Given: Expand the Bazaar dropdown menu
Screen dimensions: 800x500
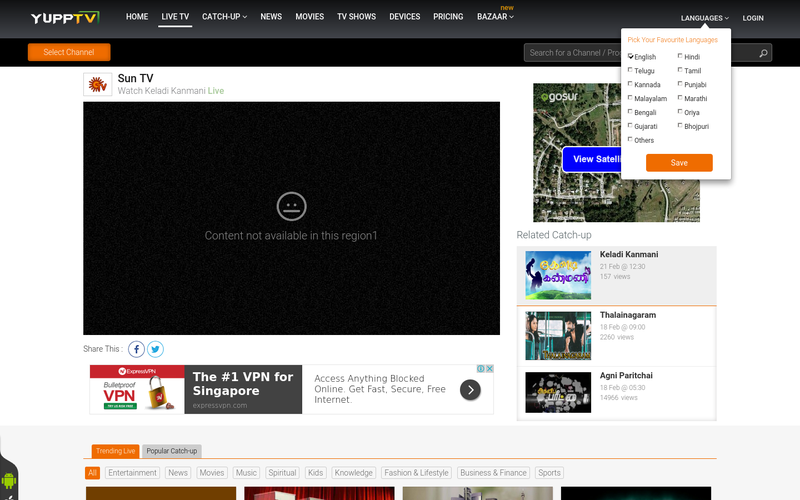Looking at the screenshot, I should 495,17.
